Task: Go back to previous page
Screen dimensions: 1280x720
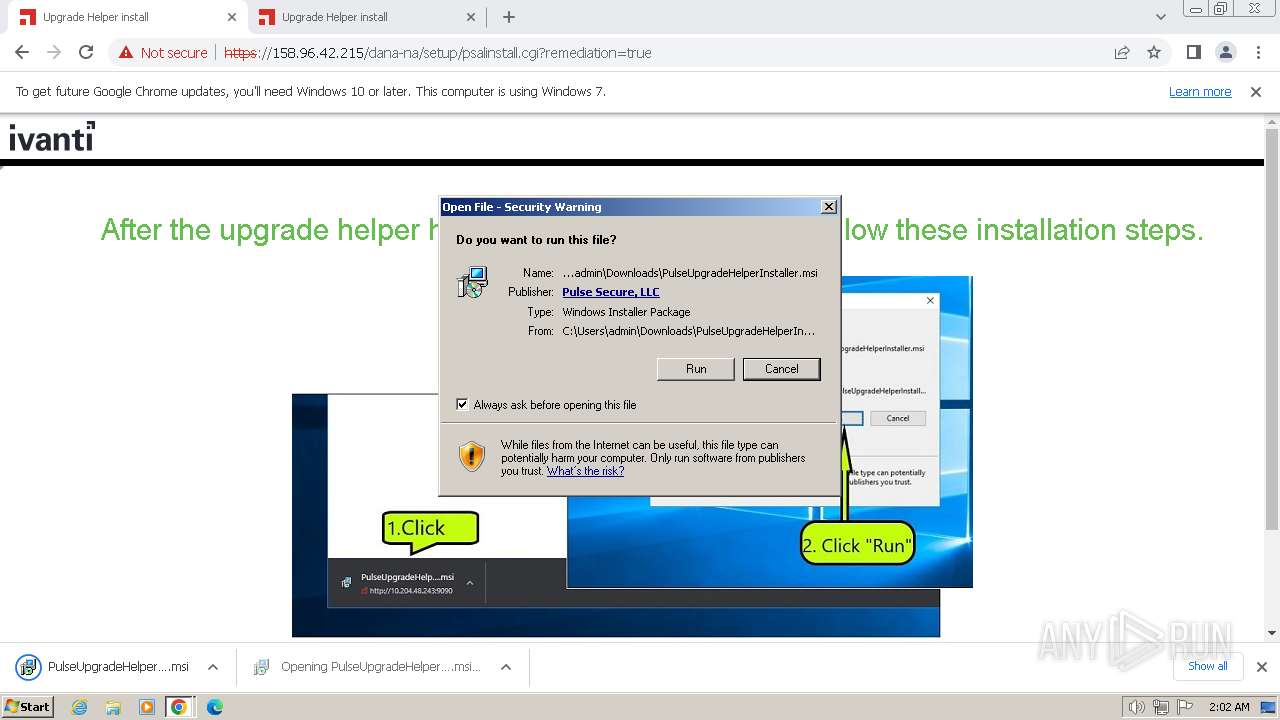Action: pos(22,53)
